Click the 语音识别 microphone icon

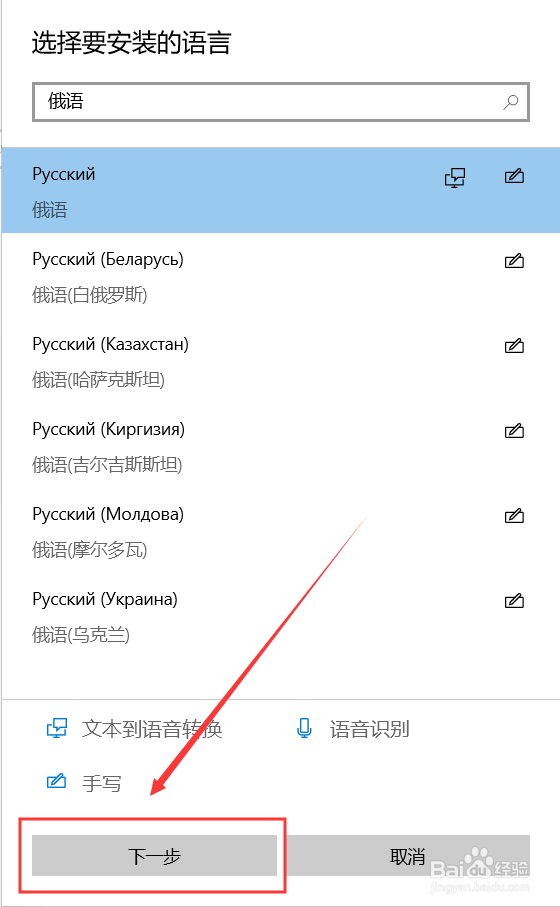pos(304,728)
